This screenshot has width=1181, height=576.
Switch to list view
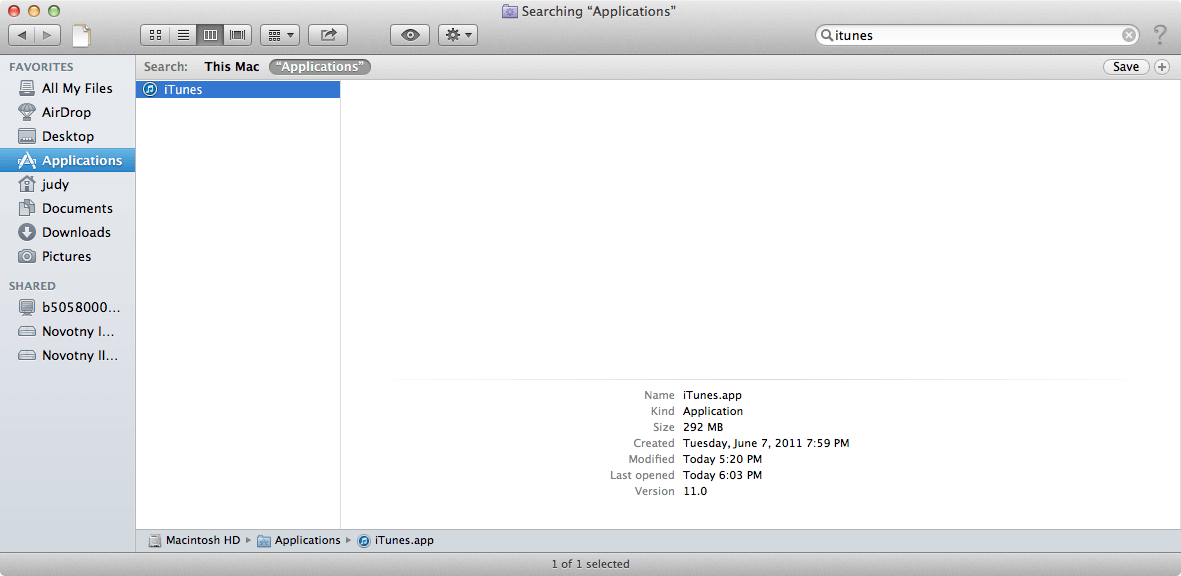182,35
